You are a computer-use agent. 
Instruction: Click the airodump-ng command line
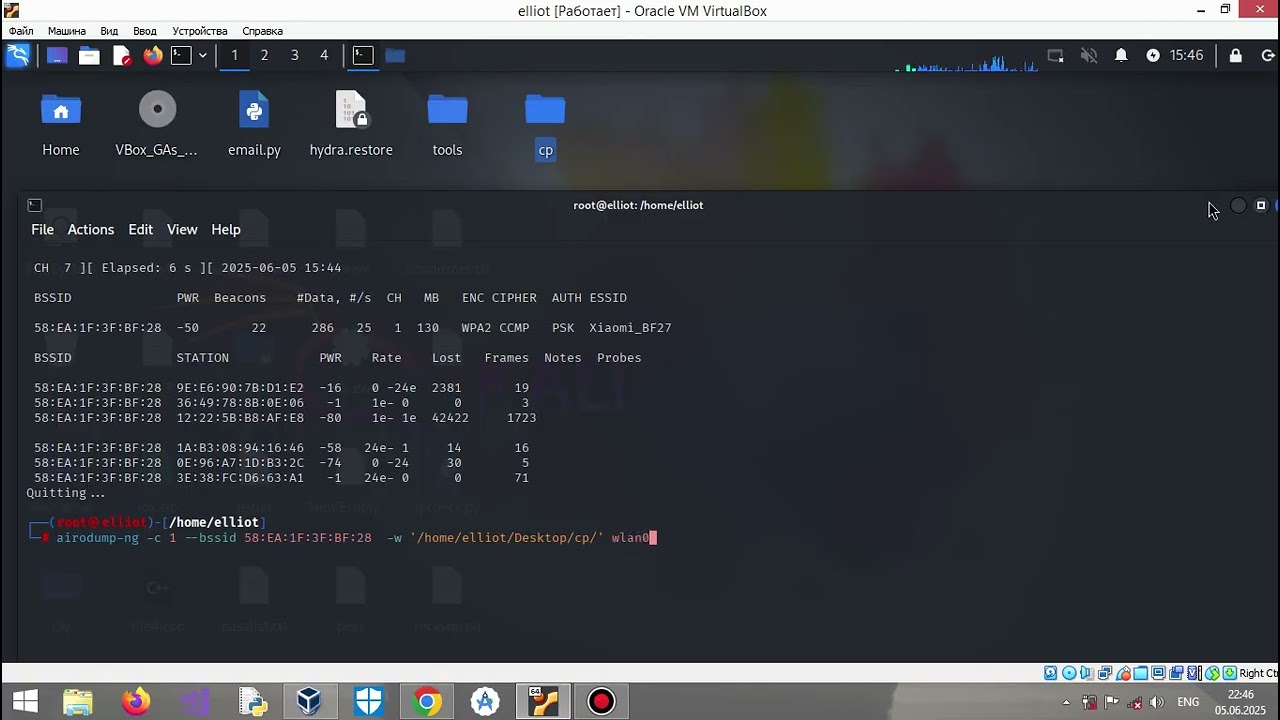356,538
